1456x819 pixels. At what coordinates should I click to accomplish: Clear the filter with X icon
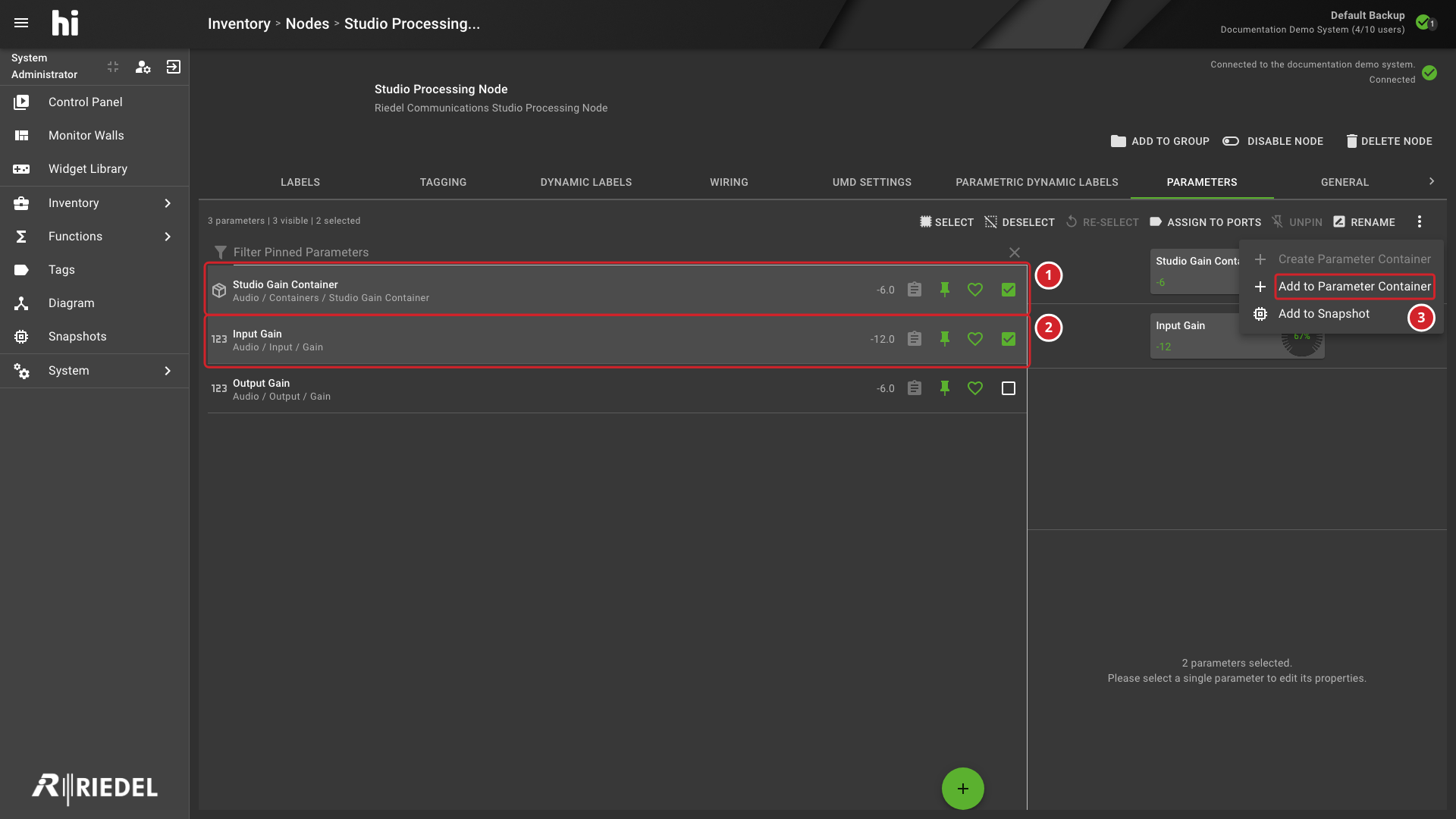tap(1015, 253)
